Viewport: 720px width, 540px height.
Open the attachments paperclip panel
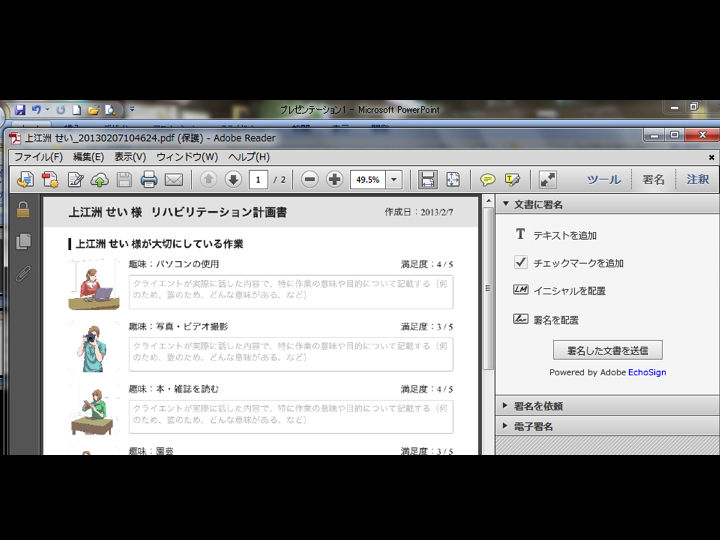[x=23, y=273]
